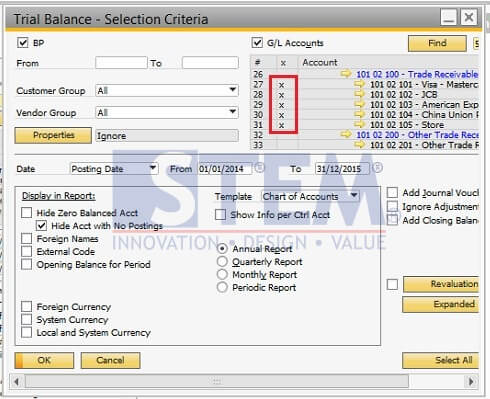
Task: Enable Hide Zero Balanced Acct
Action: pos(26,213)
